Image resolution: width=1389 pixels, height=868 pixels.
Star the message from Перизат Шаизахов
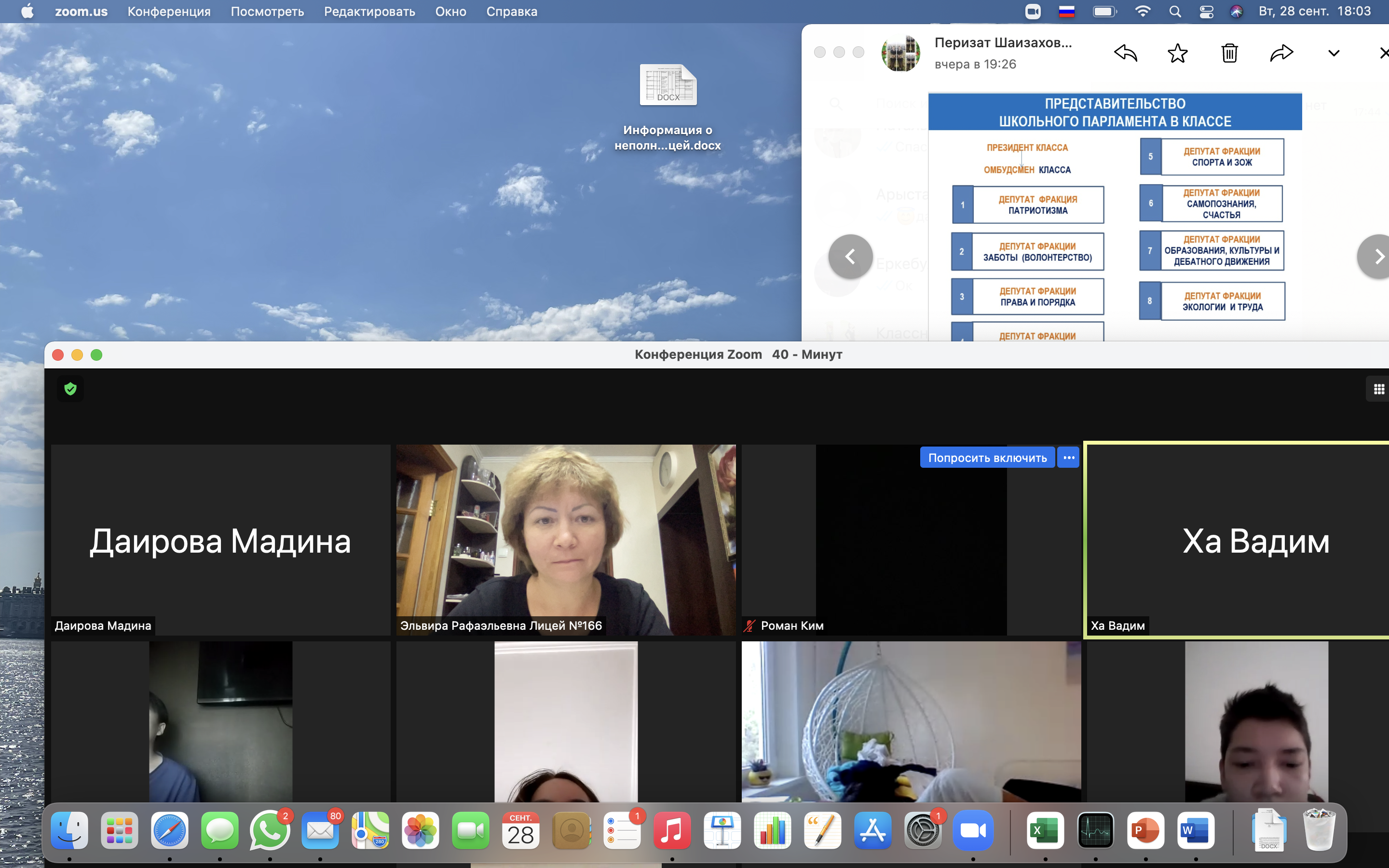click(1177, 53)
